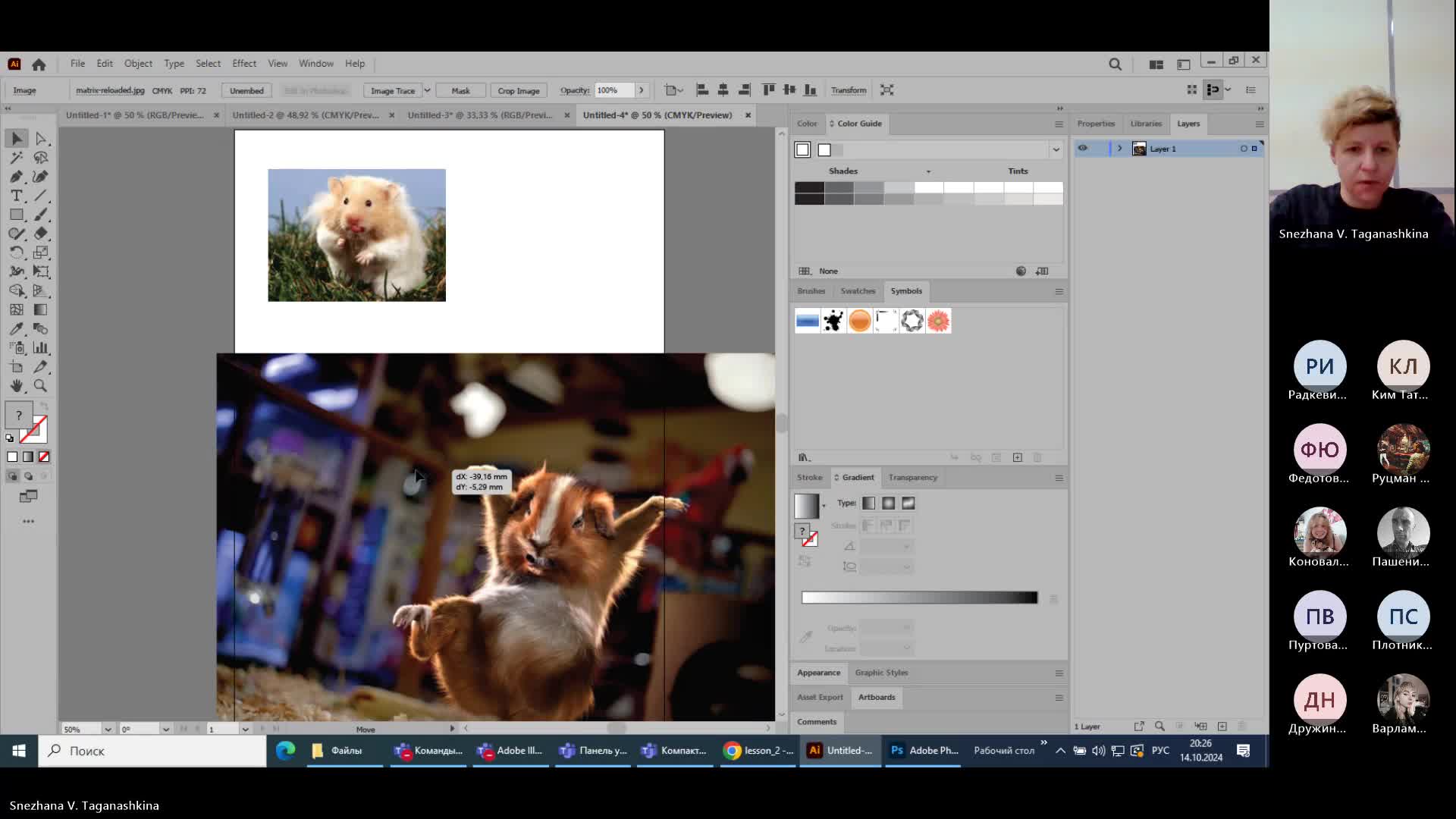
Task: Open Image Trace presets dropdown
Action: 427,90
